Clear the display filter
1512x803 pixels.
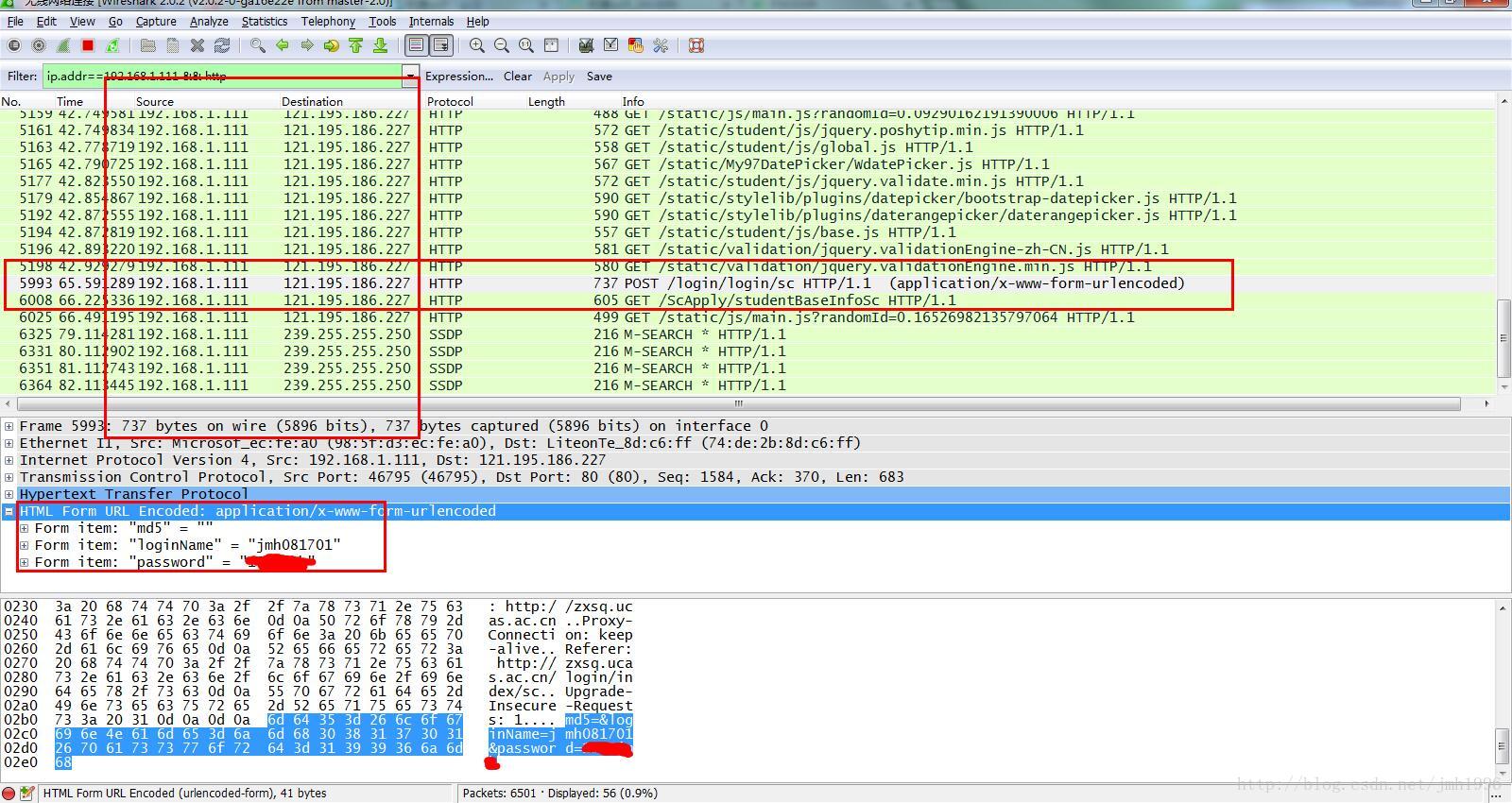[x=517, y=77]
